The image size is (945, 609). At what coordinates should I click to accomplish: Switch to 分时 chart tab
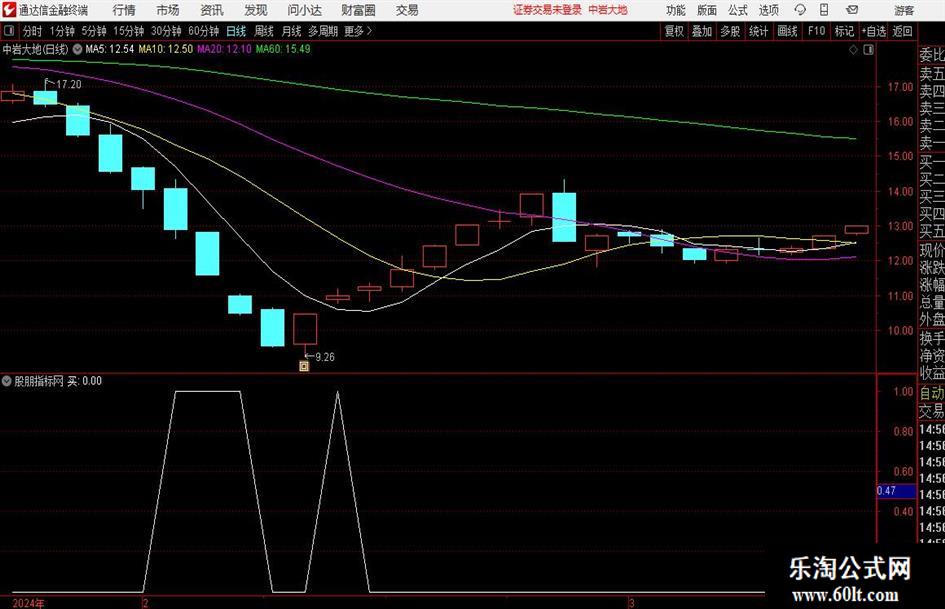tap(32, 31)
